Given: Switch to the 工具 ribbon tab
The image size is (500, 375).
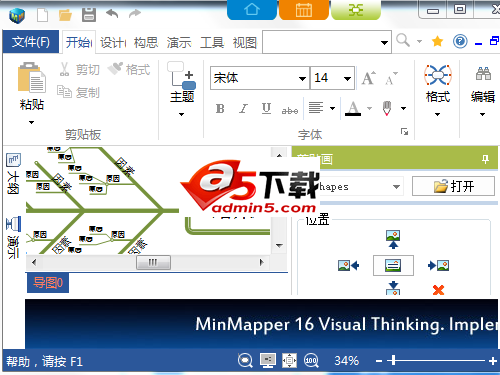Looking at the screenshot, I should pos(212,43).
